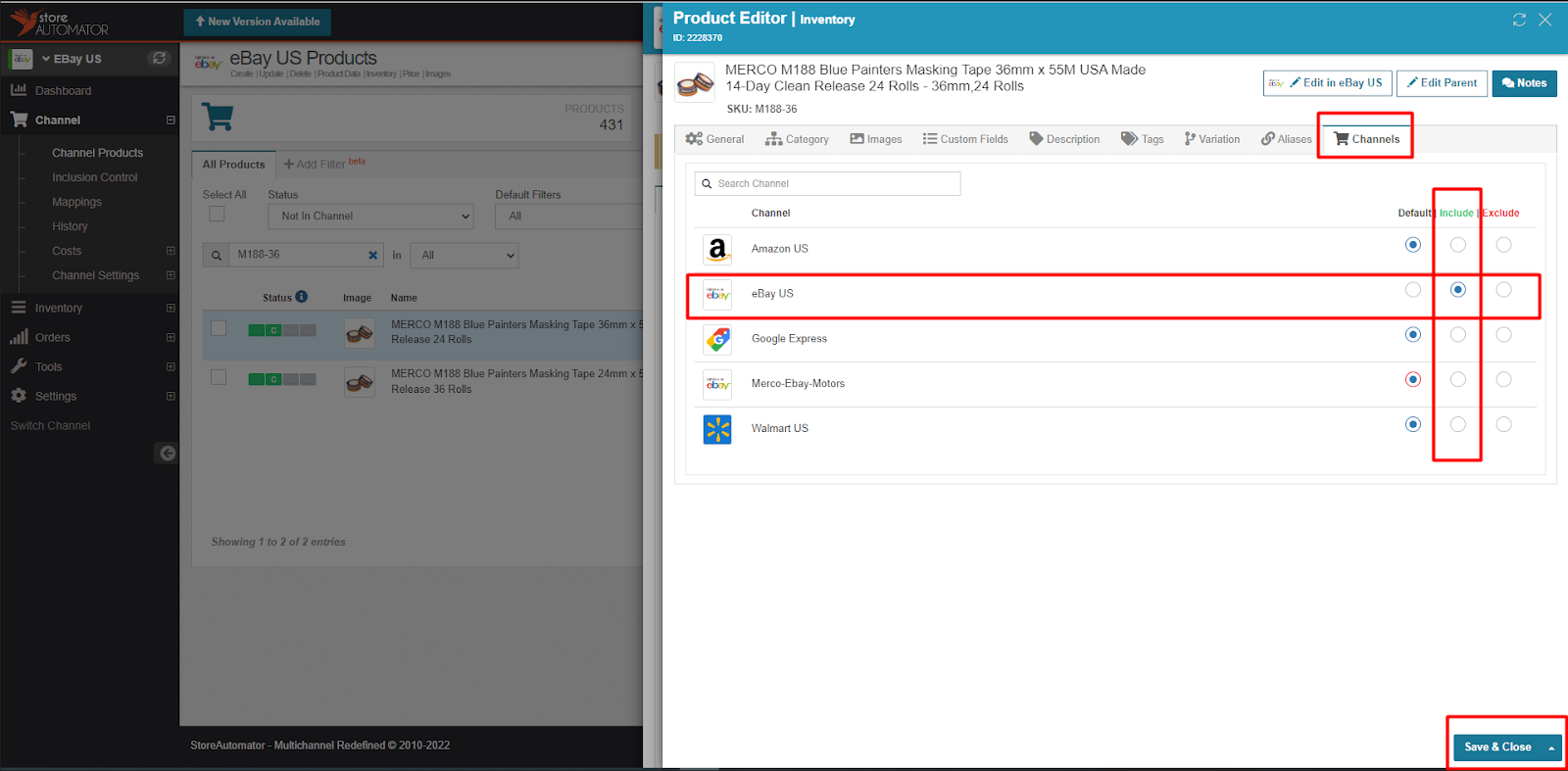
Task: Check the 36 Rolls product row checkbox
Action: tap(219, 377)
